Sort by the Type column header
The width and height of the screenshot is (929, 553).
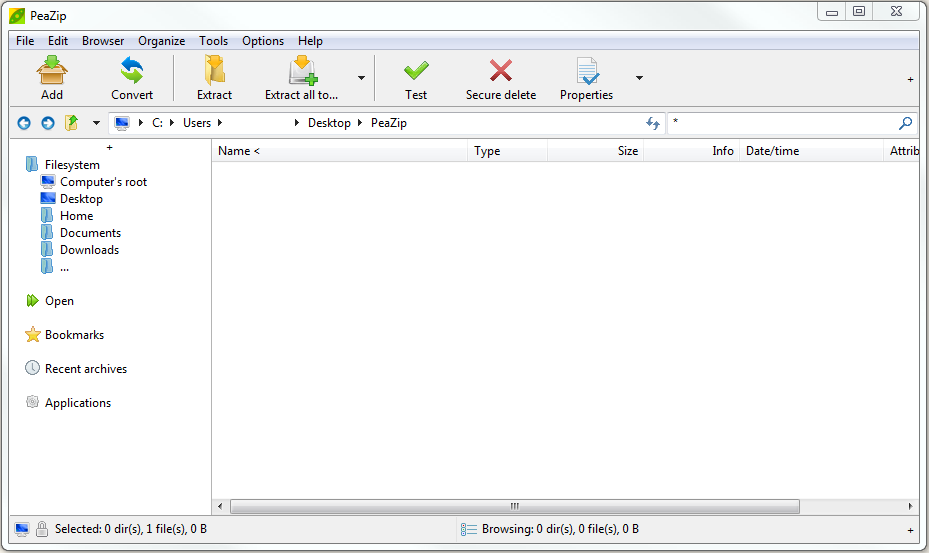click(508, 151)
